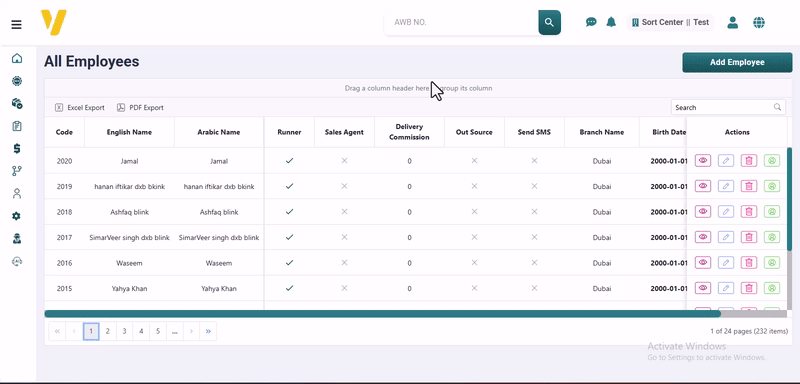The height and width of the screenshot is (384, 800).
Task: Export table to PDF
Action: coord(140,108)
